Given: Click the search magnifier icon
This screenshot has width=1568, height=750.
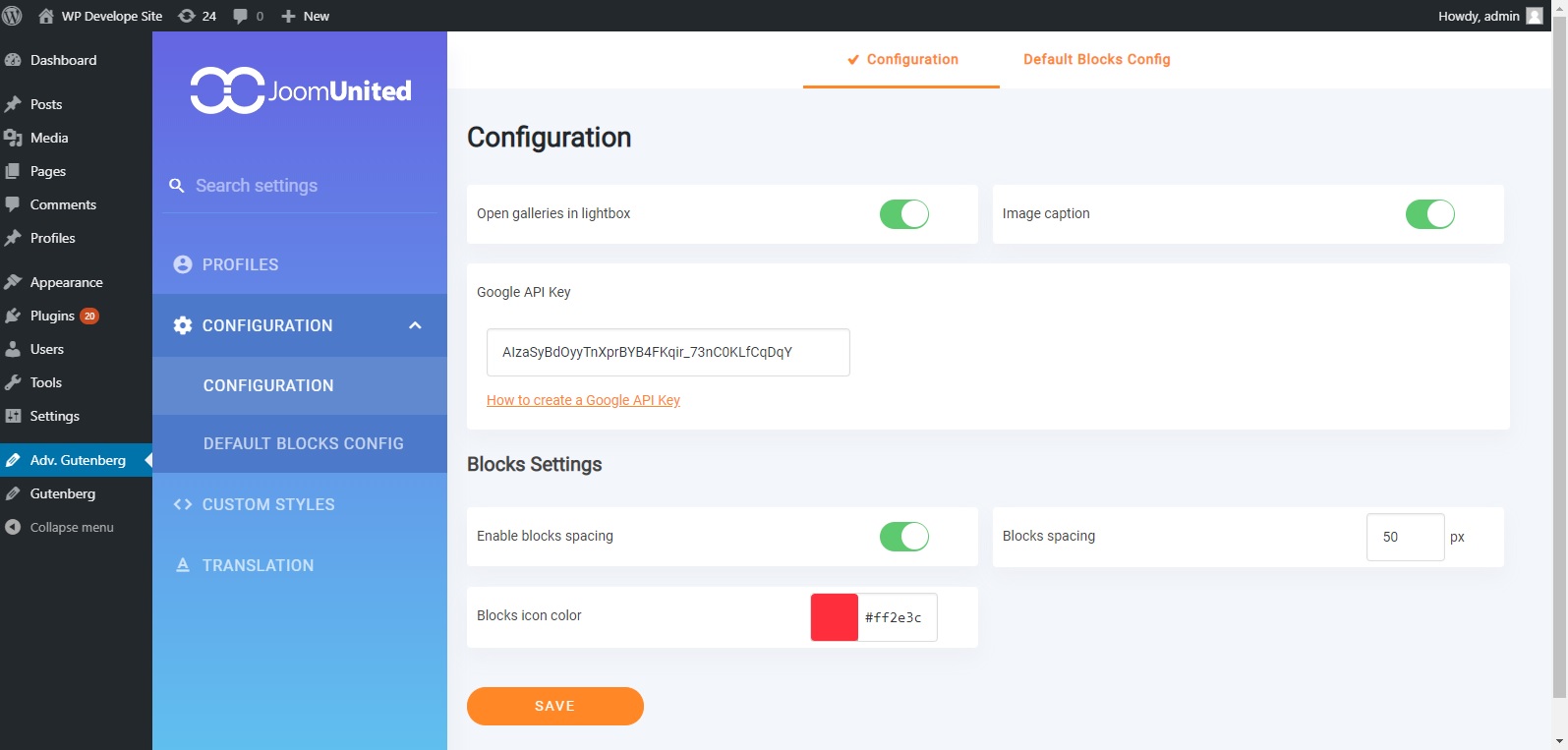Looking at the screenshot, I should [177, 186].
